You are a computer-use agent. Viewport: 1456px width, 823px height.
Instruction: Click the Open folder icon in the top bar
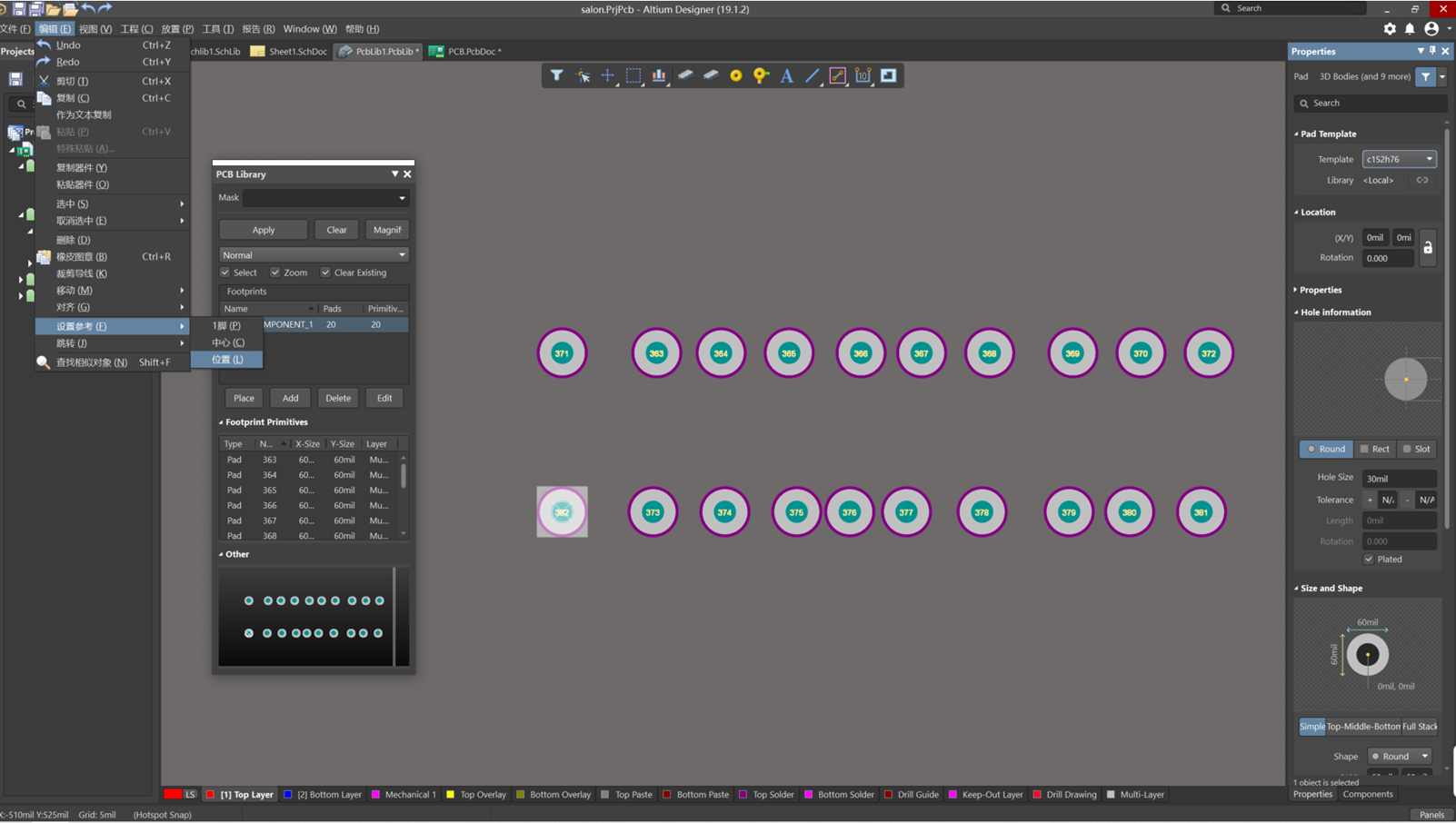click(x=53, y=9)
